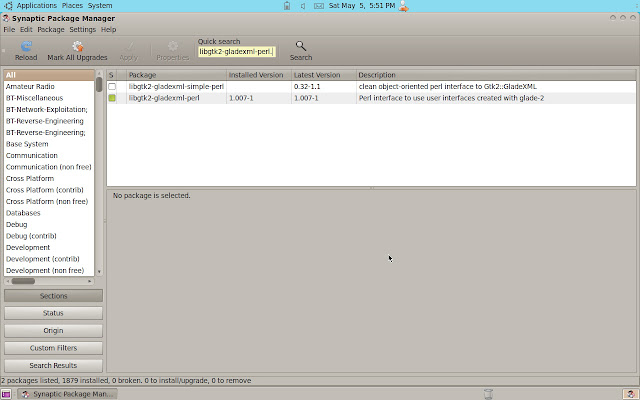Screen dimensions: 640x400
Task: Open the Package menu
Action: click(x=51, y=29)
